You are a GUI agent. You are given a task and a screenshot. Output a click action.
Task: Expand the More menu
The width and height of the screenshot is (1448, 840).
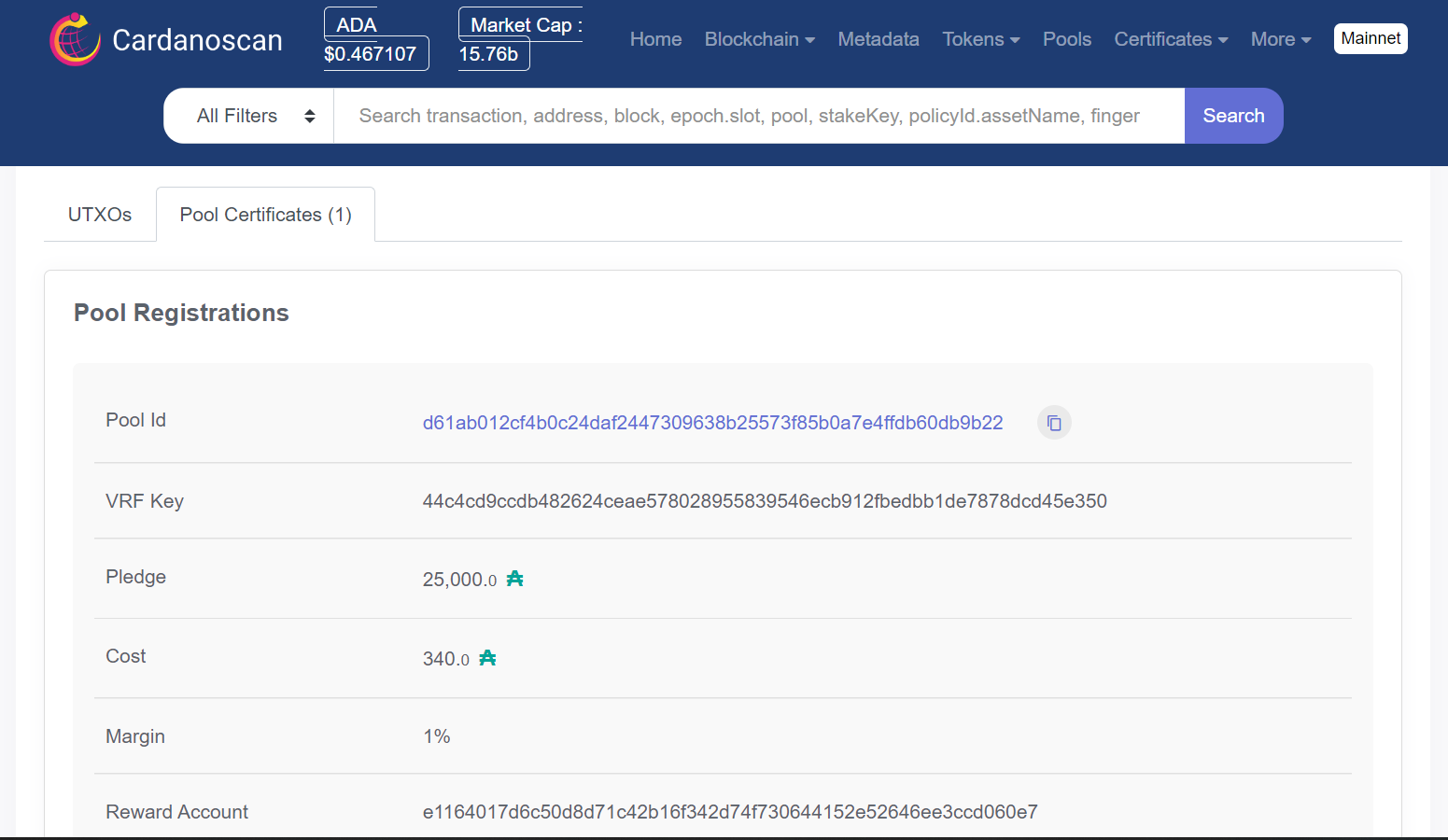1280,39
